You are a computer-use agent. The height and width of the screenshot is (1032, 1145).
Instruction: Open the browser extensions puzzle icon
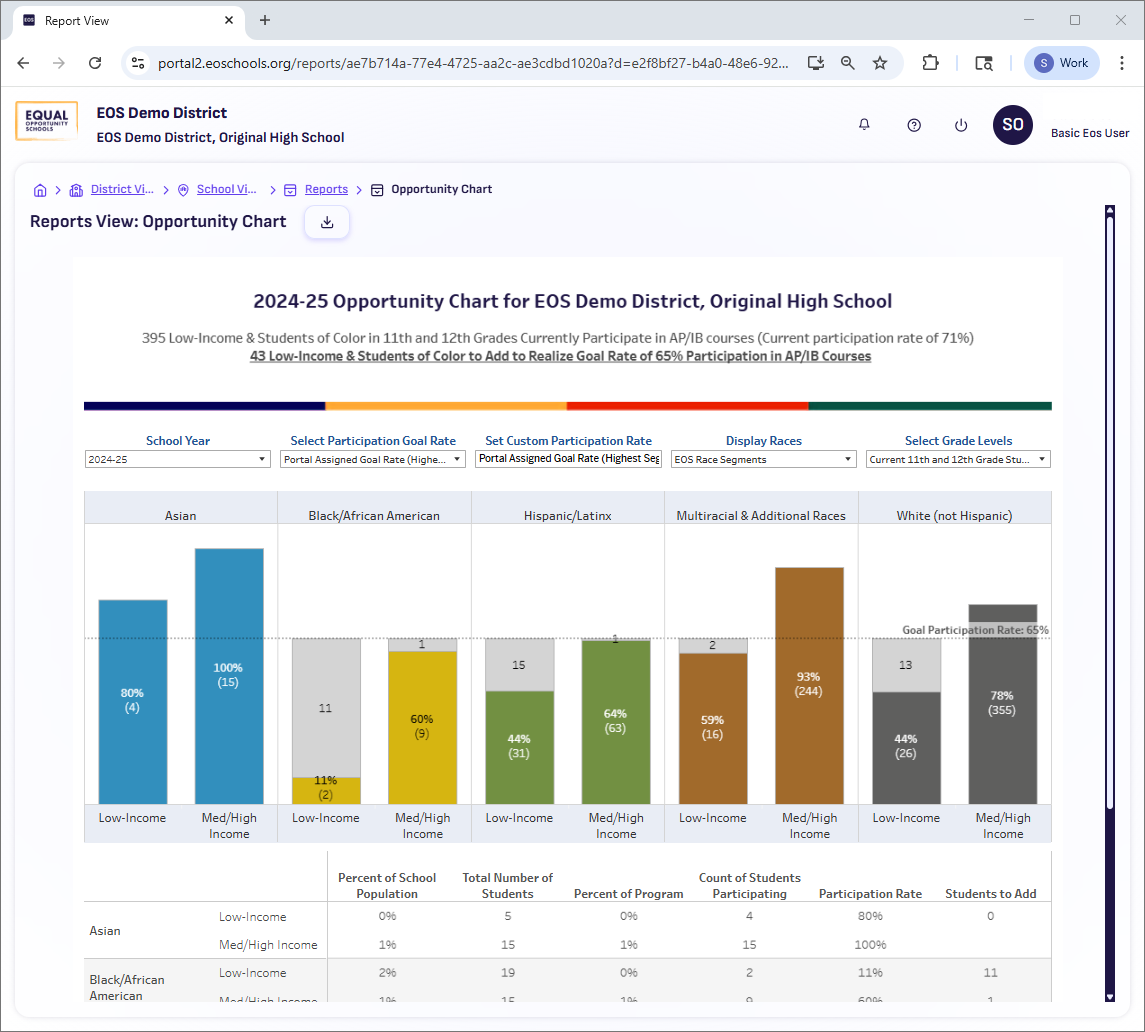[x=930, y=62]
